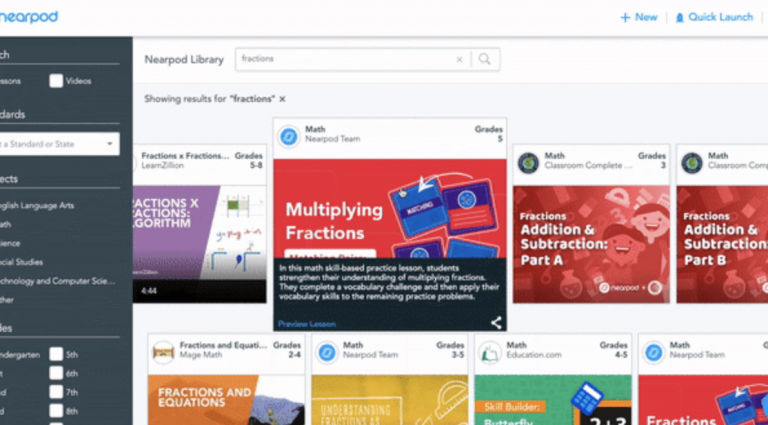Toggle the 7th grade checkbox
The height and width of the screenshot is (425, 768).
[56, 392]
